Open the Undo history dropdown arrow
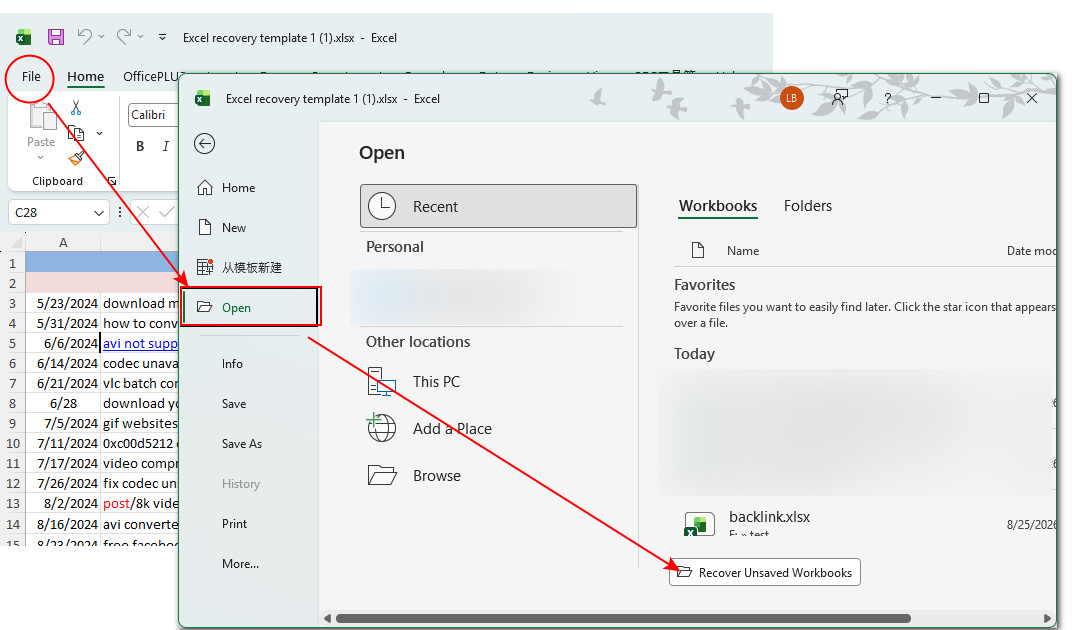The height and width of the screenshot is (630, 1074). click(101, 37)
